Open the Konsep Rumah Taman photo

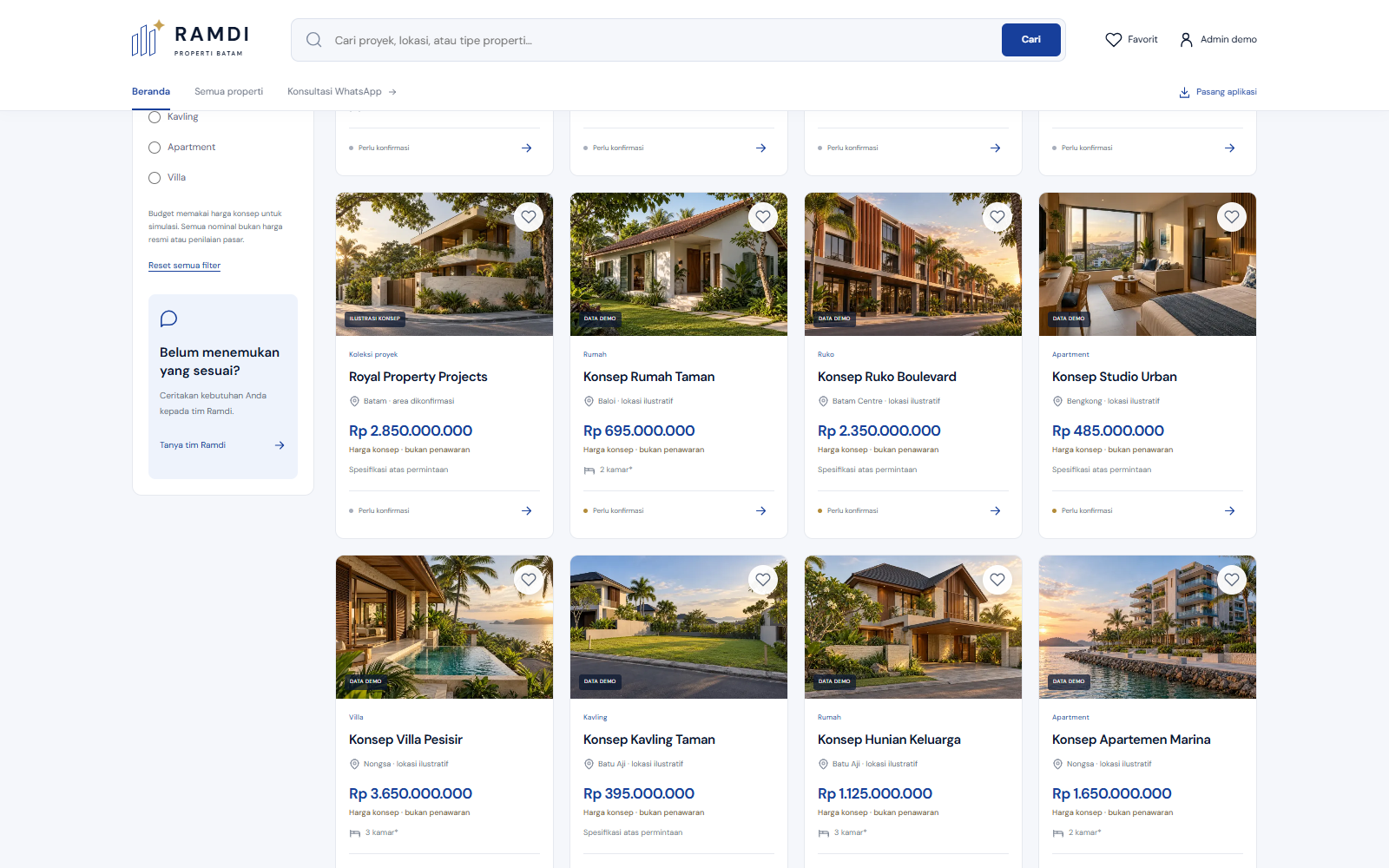tap(679, 264)
